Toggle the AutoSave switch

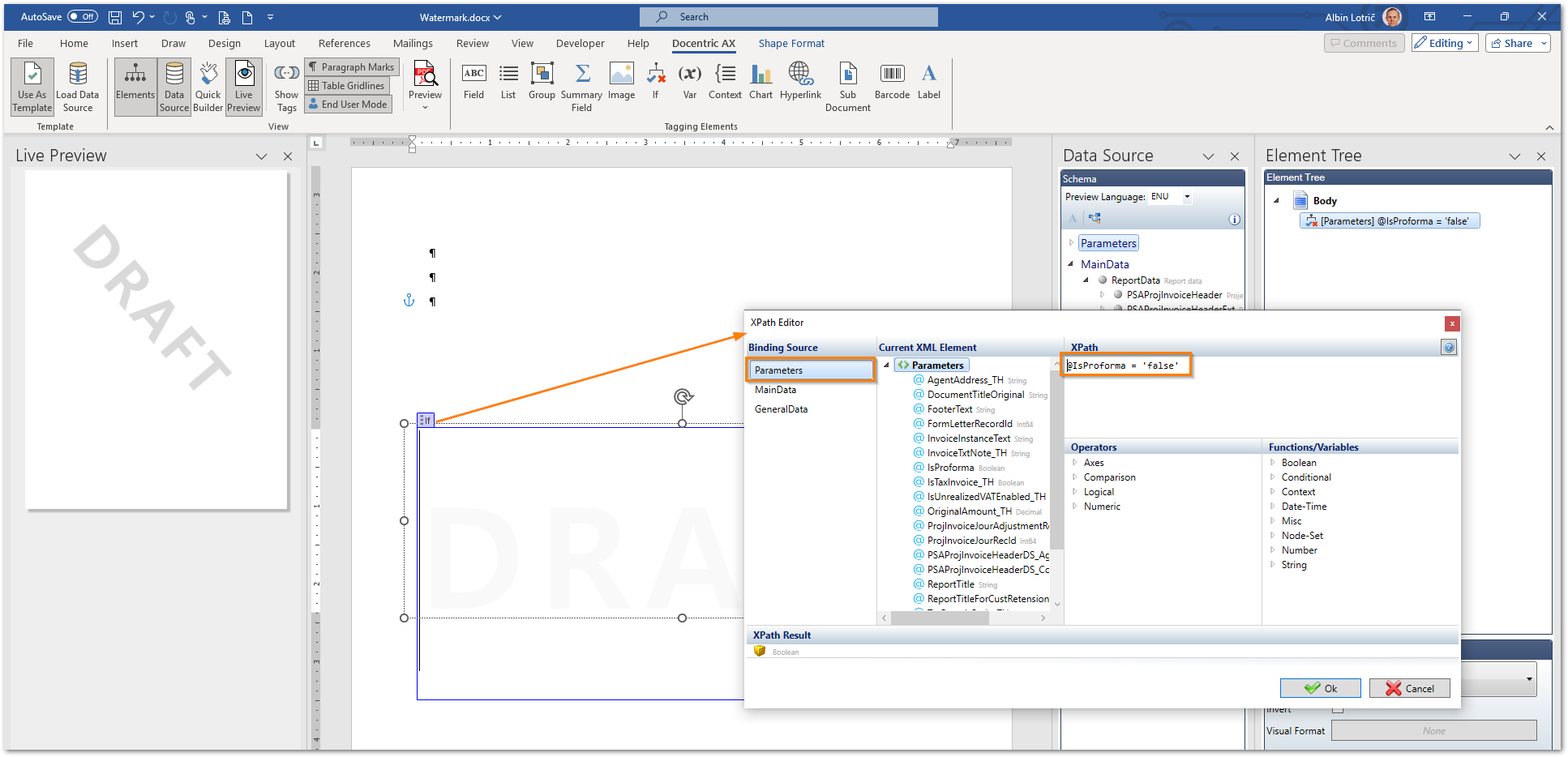click(82, 16)
